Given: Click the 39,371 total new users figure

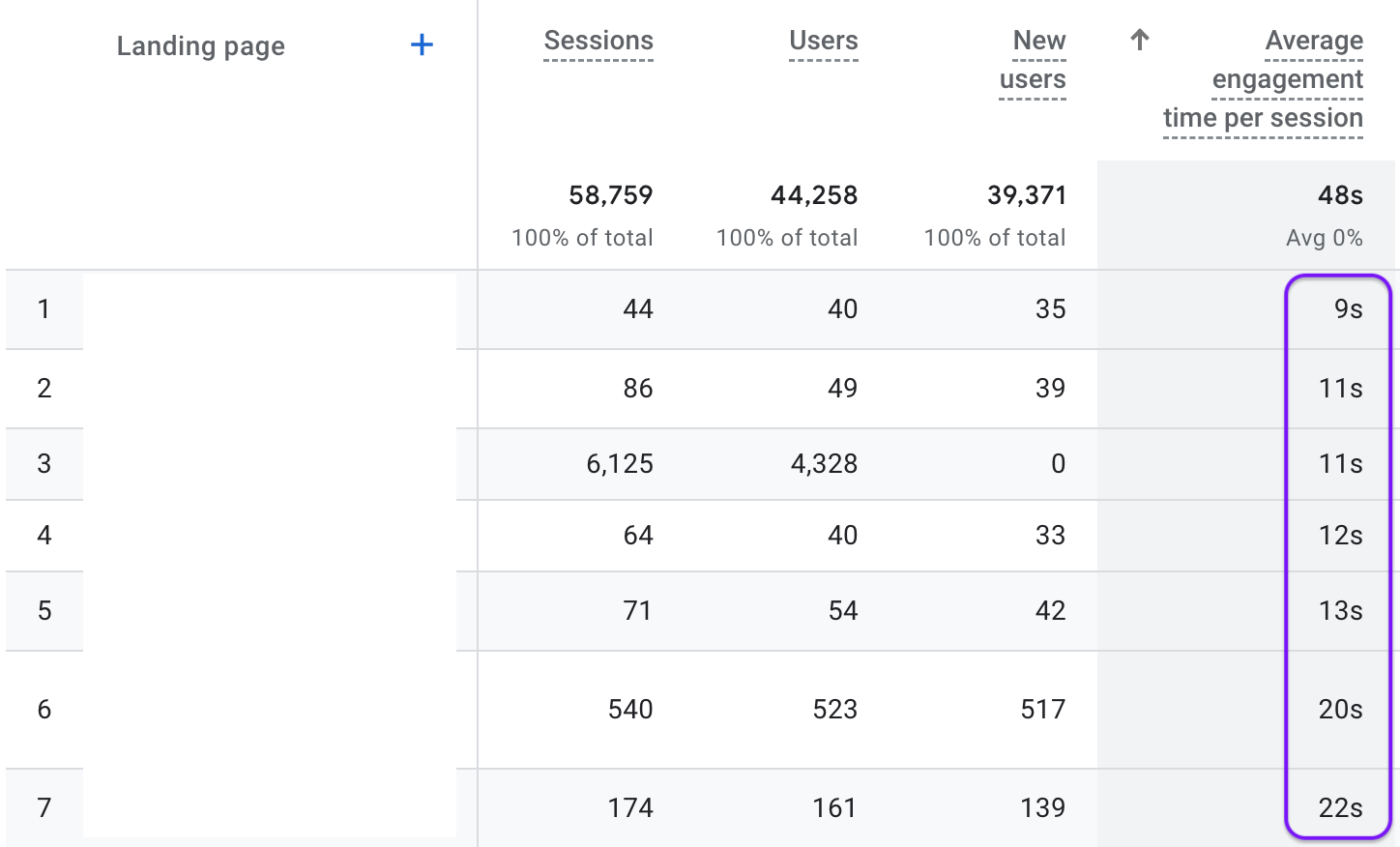Looking at the screenshot, I should tap(1026, 195).
